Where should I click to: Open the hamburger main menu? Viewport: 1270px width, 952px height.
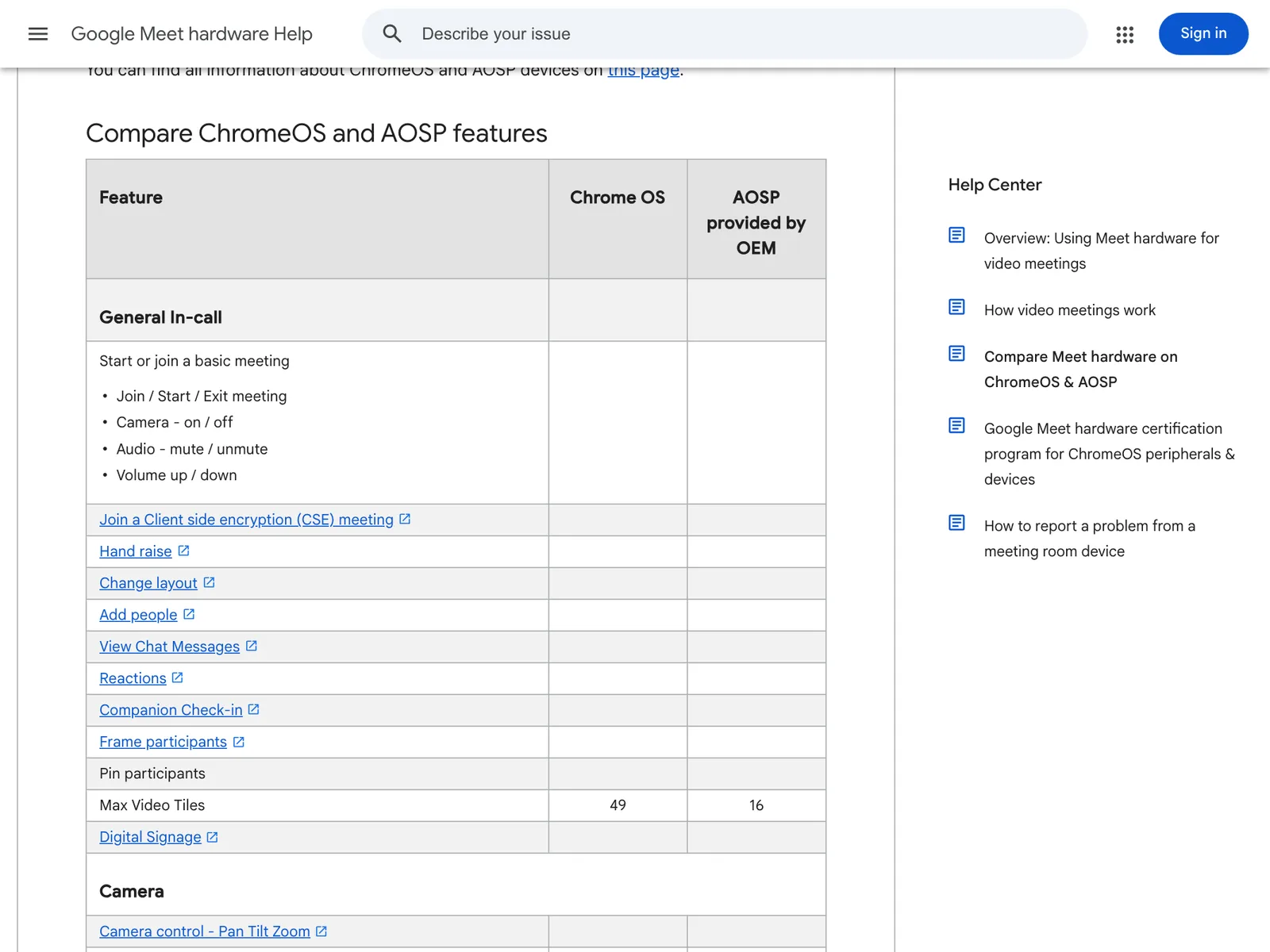[x=38, y=33]
